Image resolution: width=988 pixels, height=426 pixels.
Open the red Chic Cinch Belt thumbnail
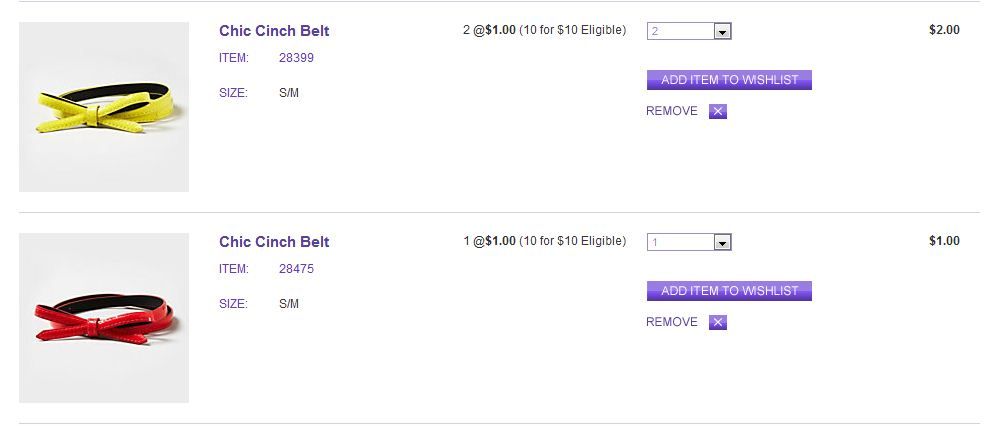(104, 318)
